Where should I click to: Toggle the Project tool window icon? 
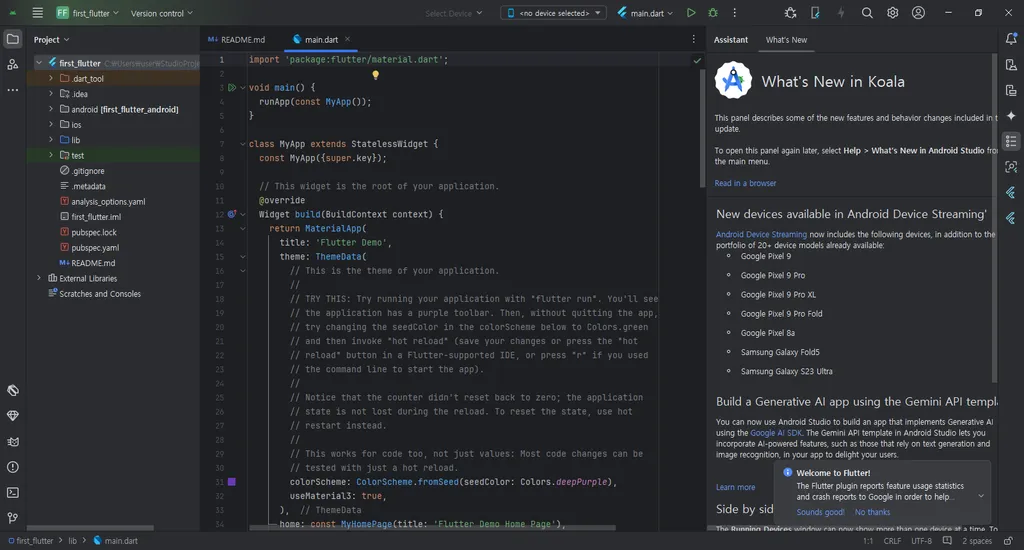click(x=12, y=39)
